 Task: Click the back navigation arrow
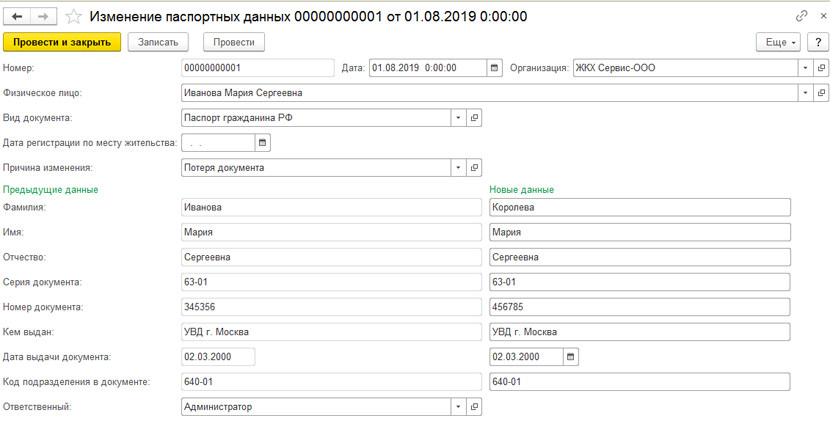[17, 17]
